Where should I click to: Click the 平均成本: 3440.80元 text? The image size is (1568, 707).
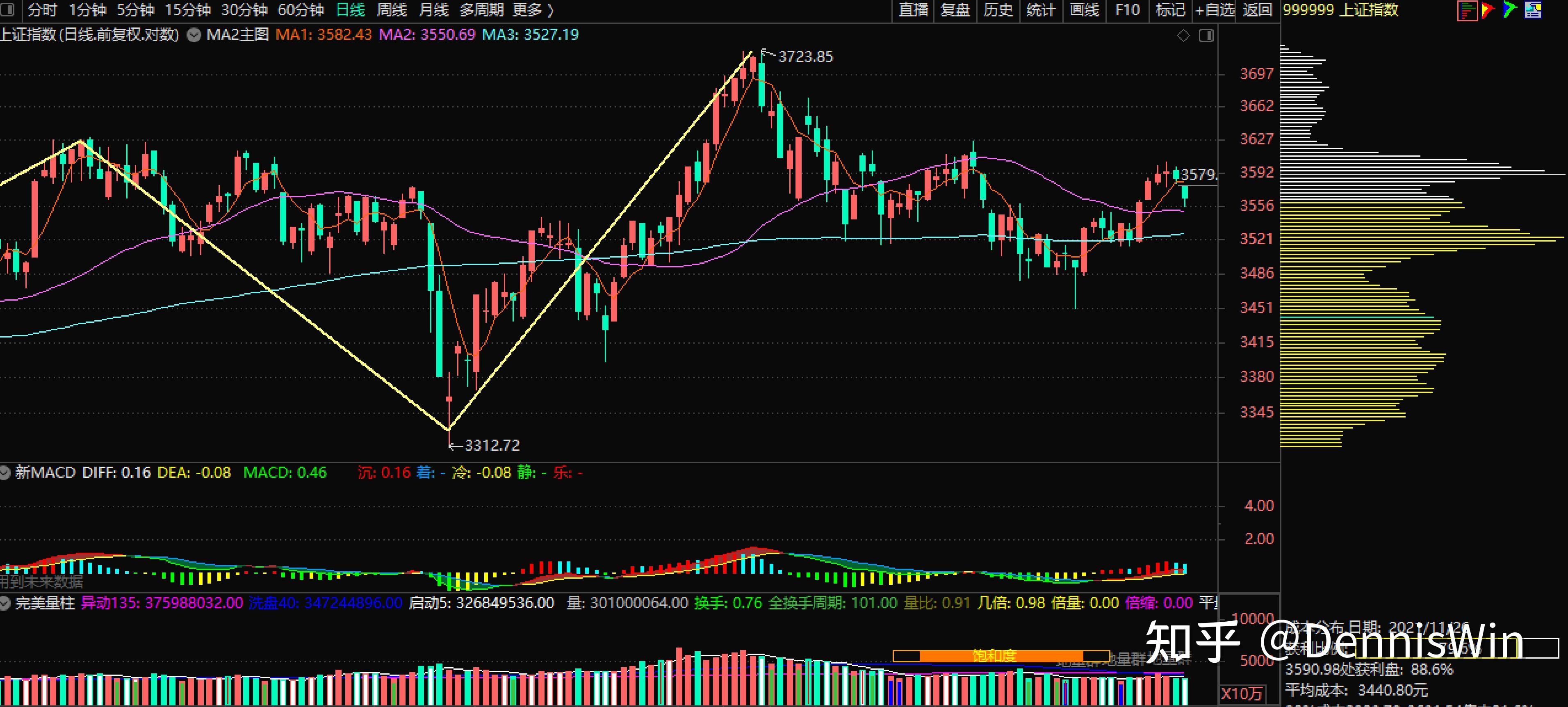click(x=1356, y=690)
